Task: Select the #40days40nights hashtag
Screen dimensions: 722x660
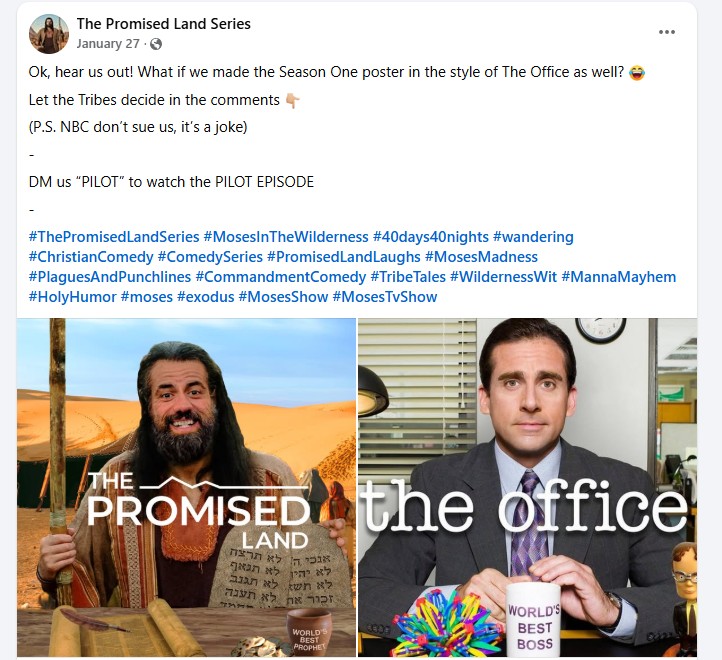Action: (x=431, y=237)
